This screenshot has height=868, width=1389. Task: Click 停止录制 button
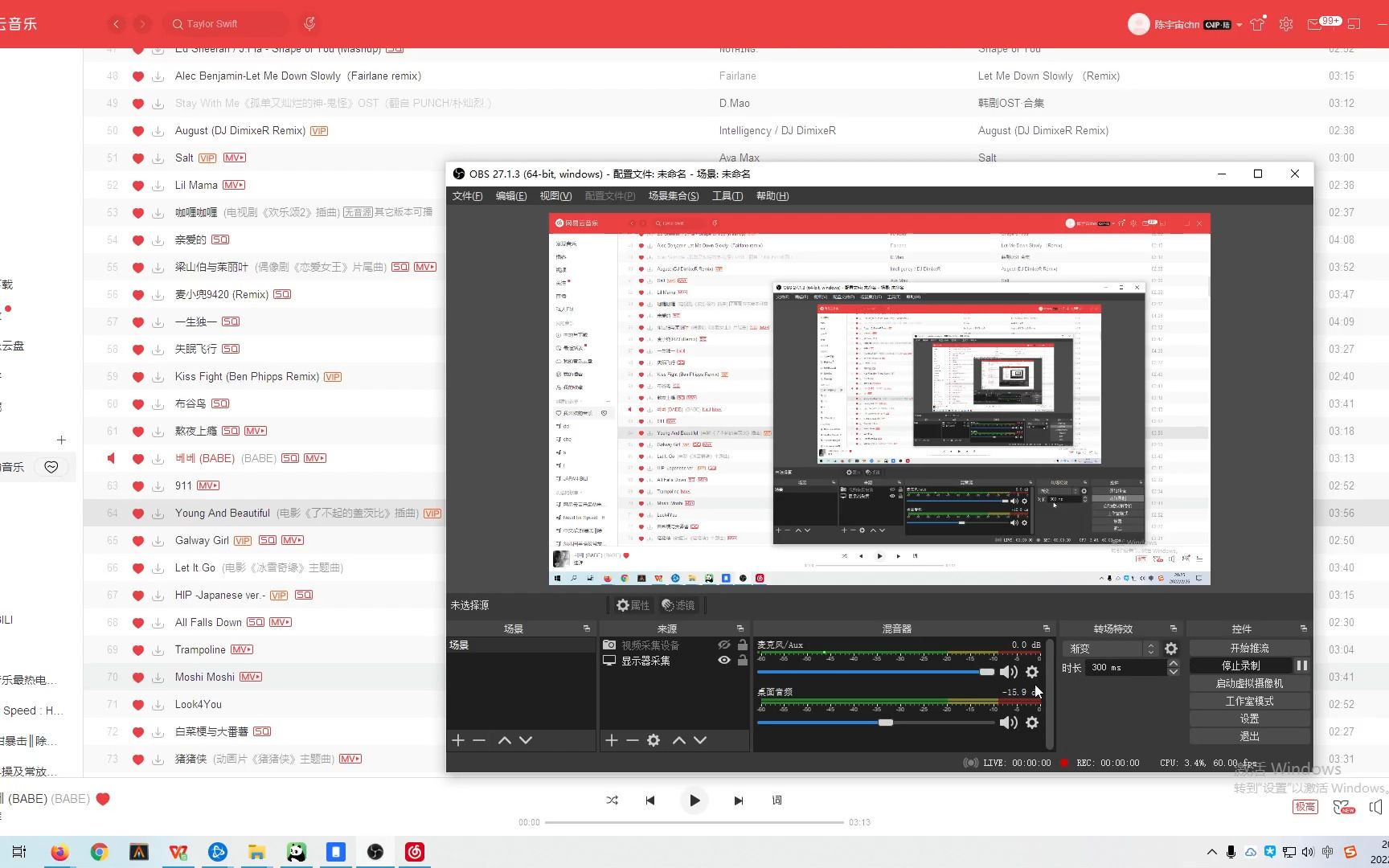pos(1241,665)
